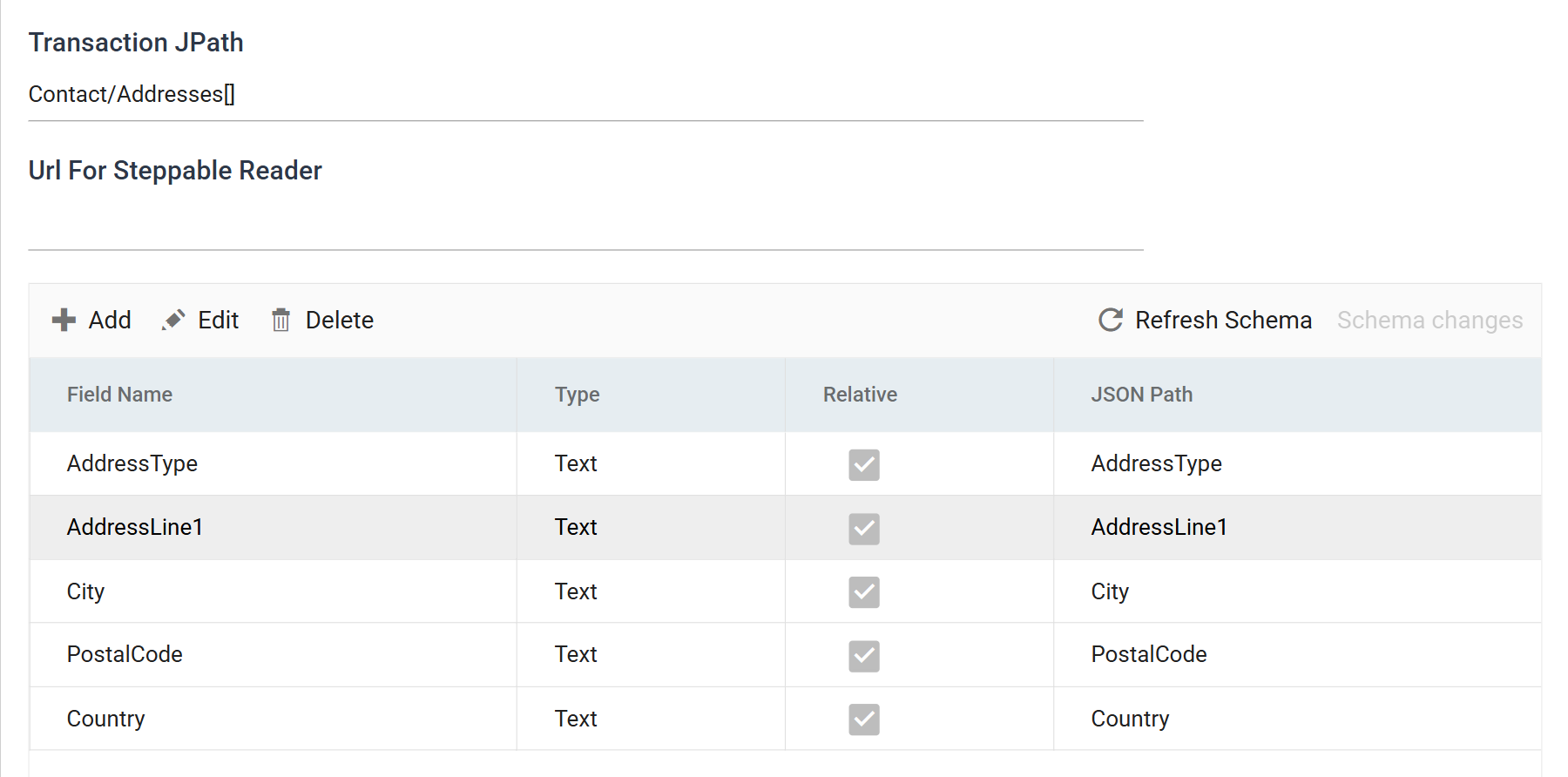Click the AddressType JSON Path cell
Image resolution: width=1568 pixels, height=777 pixels.
[1297, 463]
